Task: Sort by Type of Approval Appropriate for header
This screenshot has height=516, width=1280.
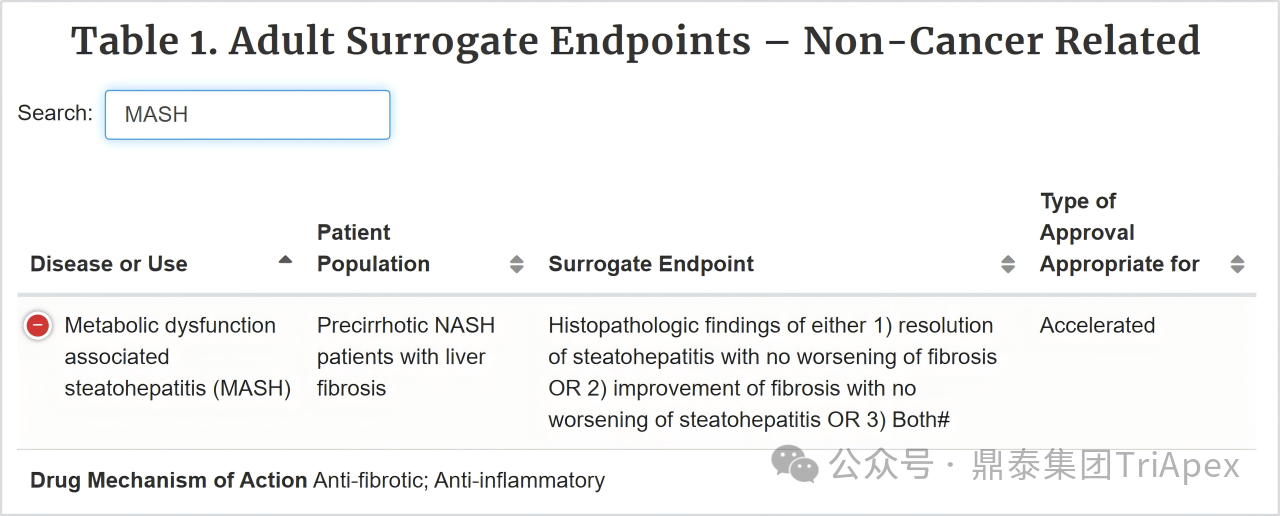Action: click(x=1119, y=233)
